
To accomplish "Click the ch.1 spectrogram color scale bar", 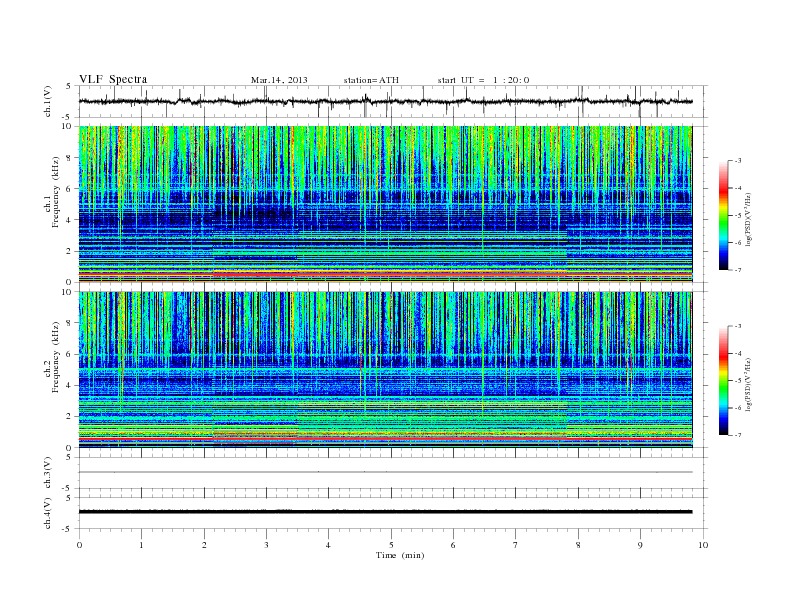I will click(724, 216).
